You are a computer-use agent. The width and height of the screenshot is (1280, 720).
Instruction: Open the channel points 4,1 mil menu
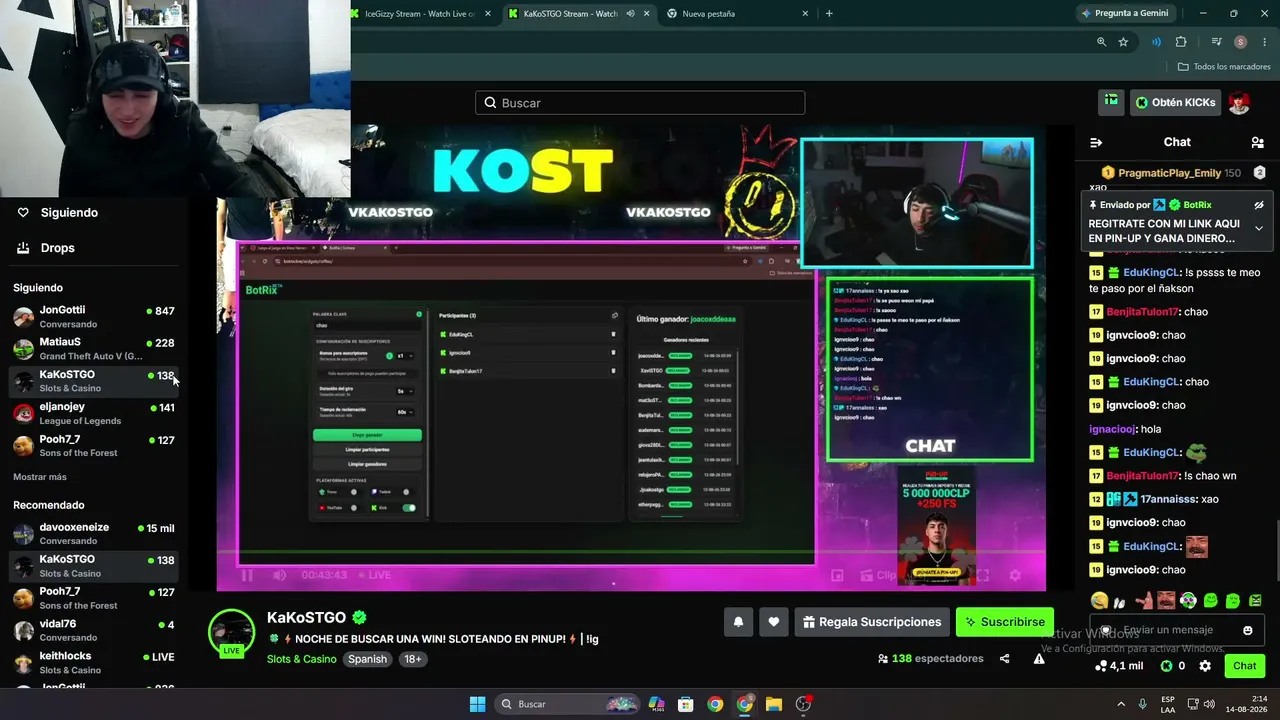(1119, 666)
